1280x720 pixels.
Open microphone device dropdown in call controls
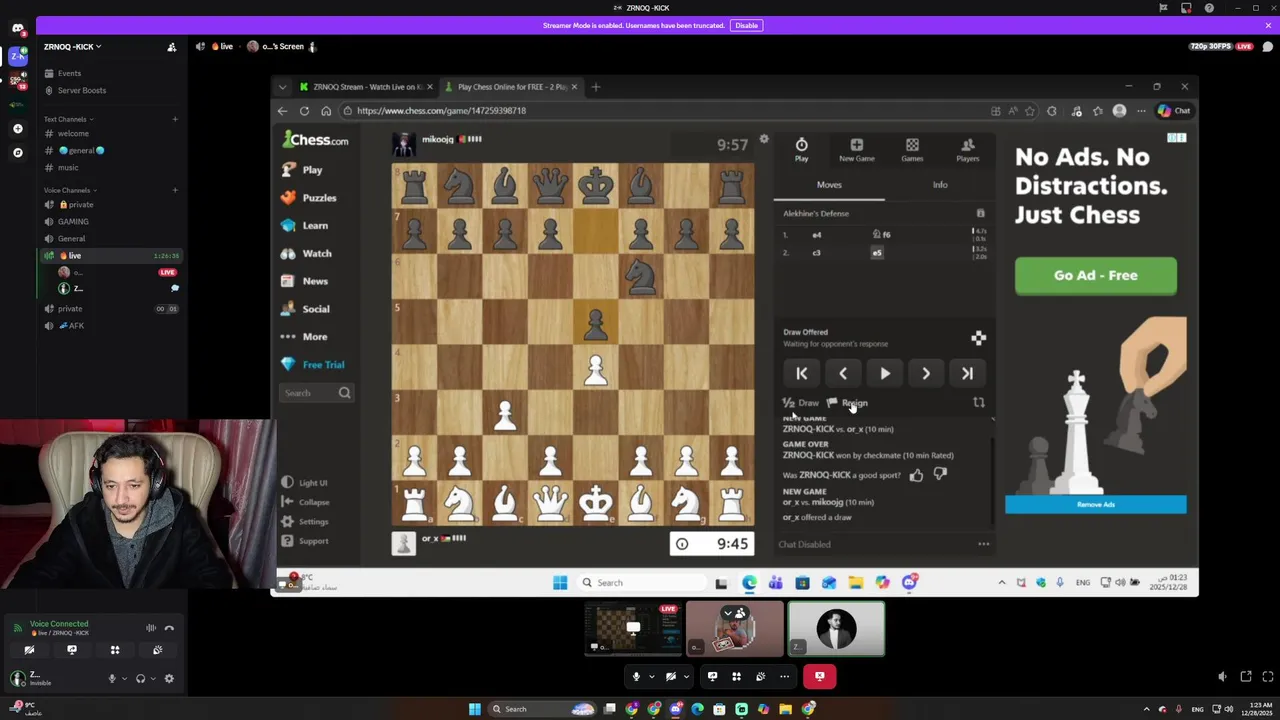(651, 677)
